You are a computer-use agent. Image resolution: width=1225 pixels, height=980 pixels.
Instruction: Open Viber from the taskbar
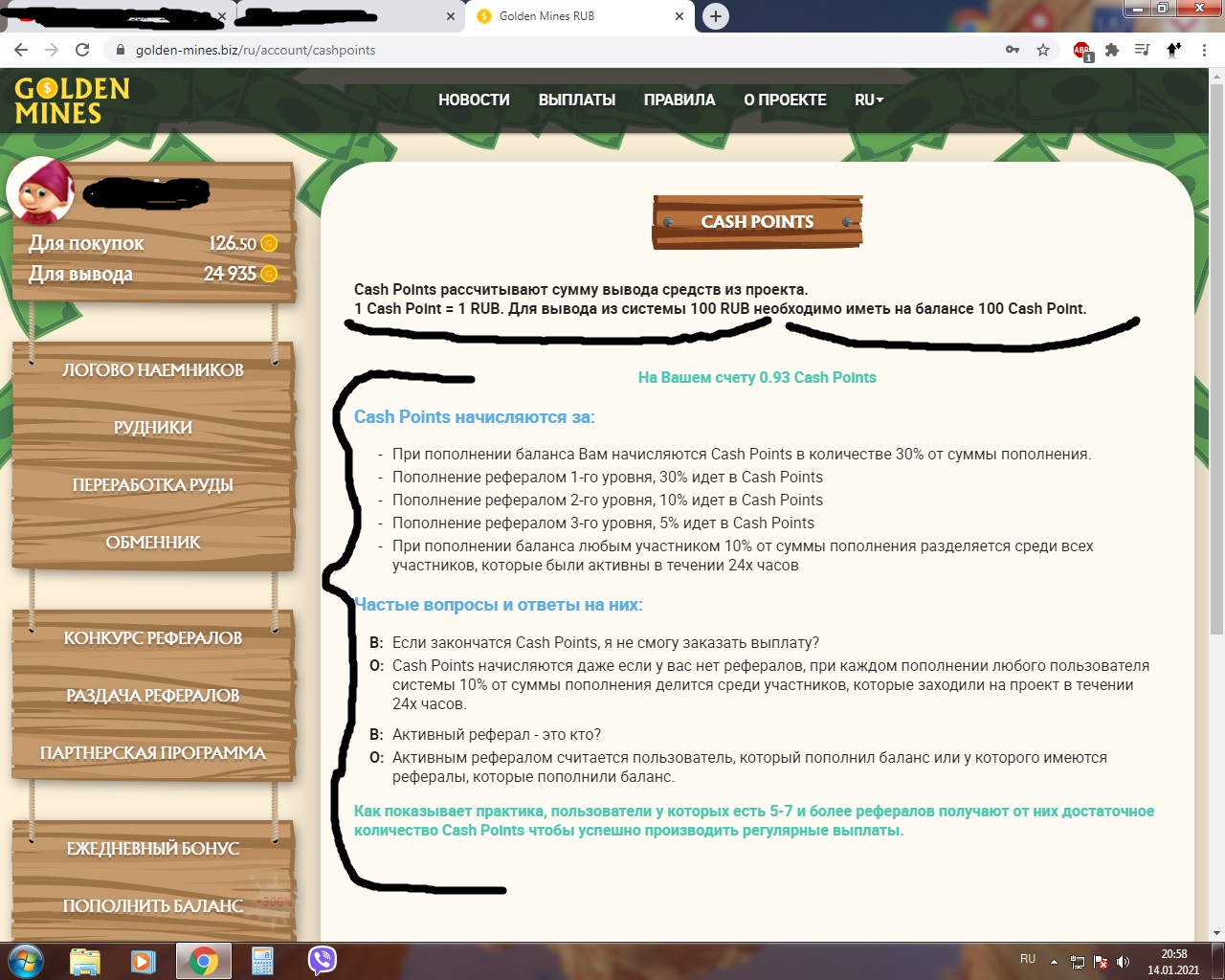pos(323,961)
